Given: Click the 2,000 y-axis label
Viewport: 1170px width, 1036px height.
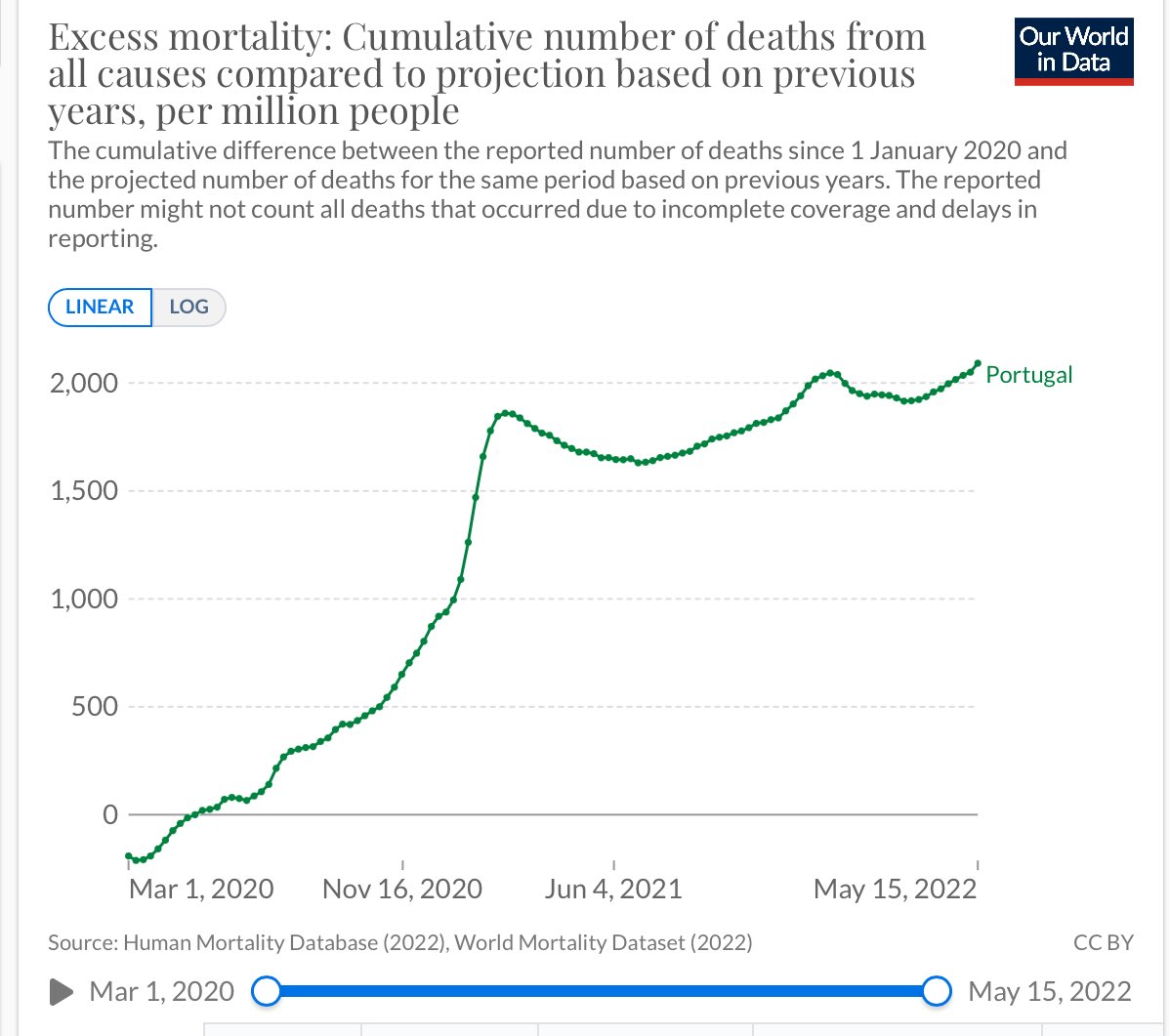Looking at the screenshot, I should click(83, 383).
